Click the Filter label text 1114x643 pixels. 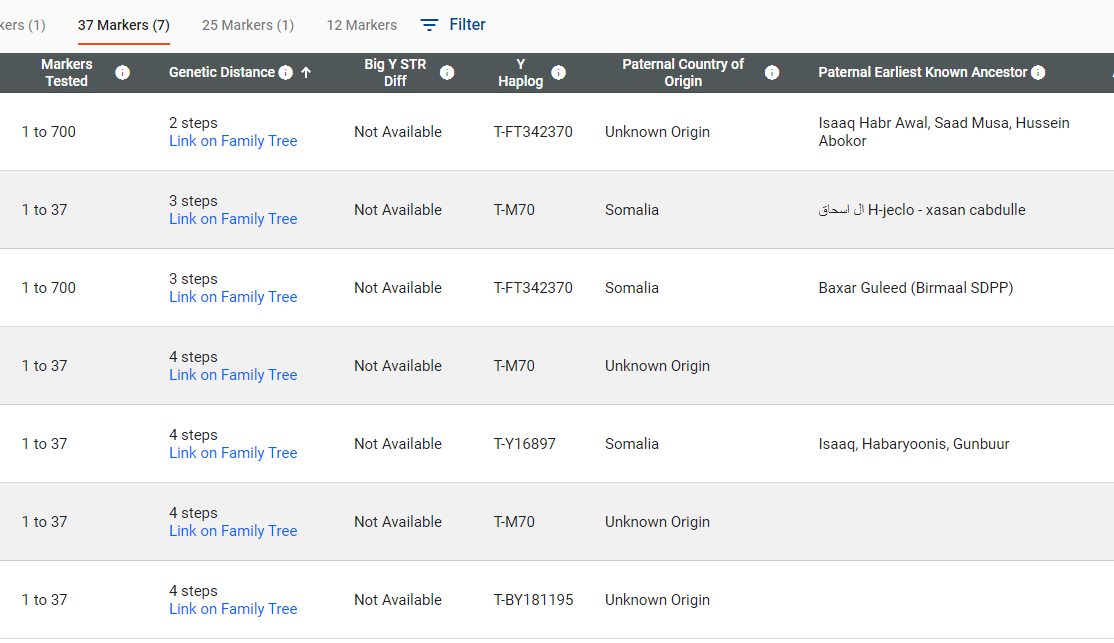pyautogui.click(x=467, y=25)
